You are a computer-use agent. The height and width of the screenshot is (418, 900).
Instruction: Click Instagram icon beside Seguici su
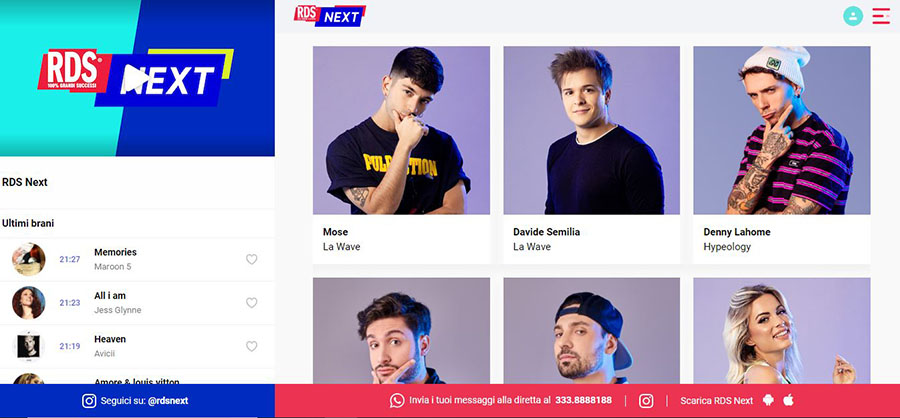pyautogui.click(x=89, y=401)
